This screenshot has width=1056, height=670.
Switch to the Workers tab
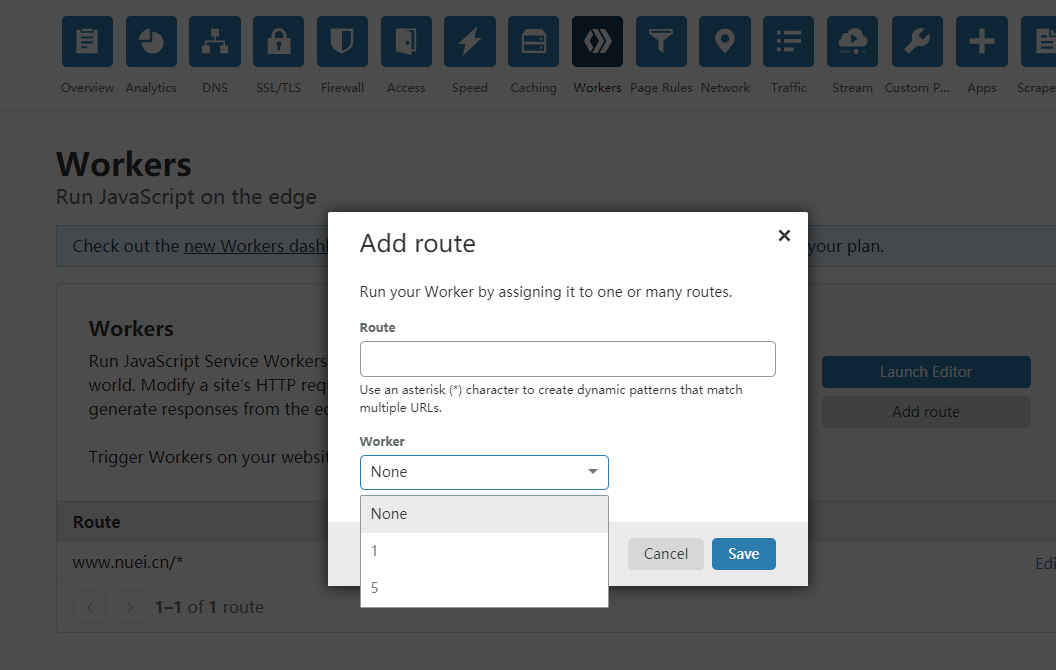point(597,55)
